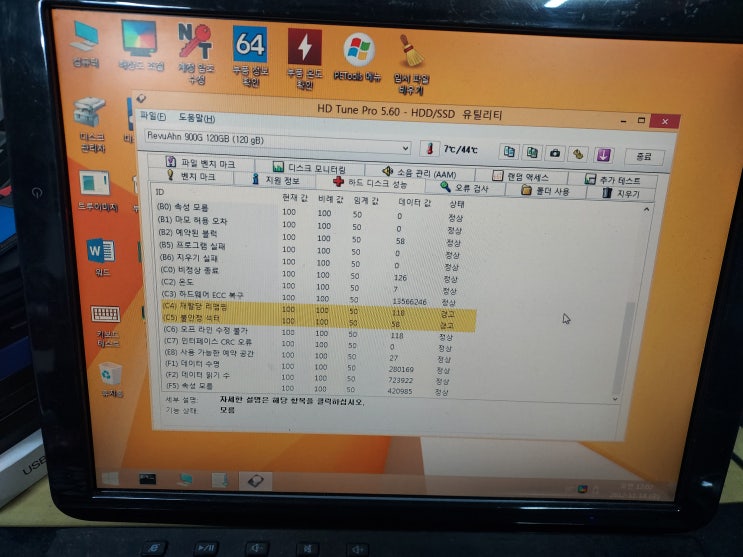This screenshot has height=557, width=743.
Task: Open the broom temp file cleaner icon
Action: point(411,64)
